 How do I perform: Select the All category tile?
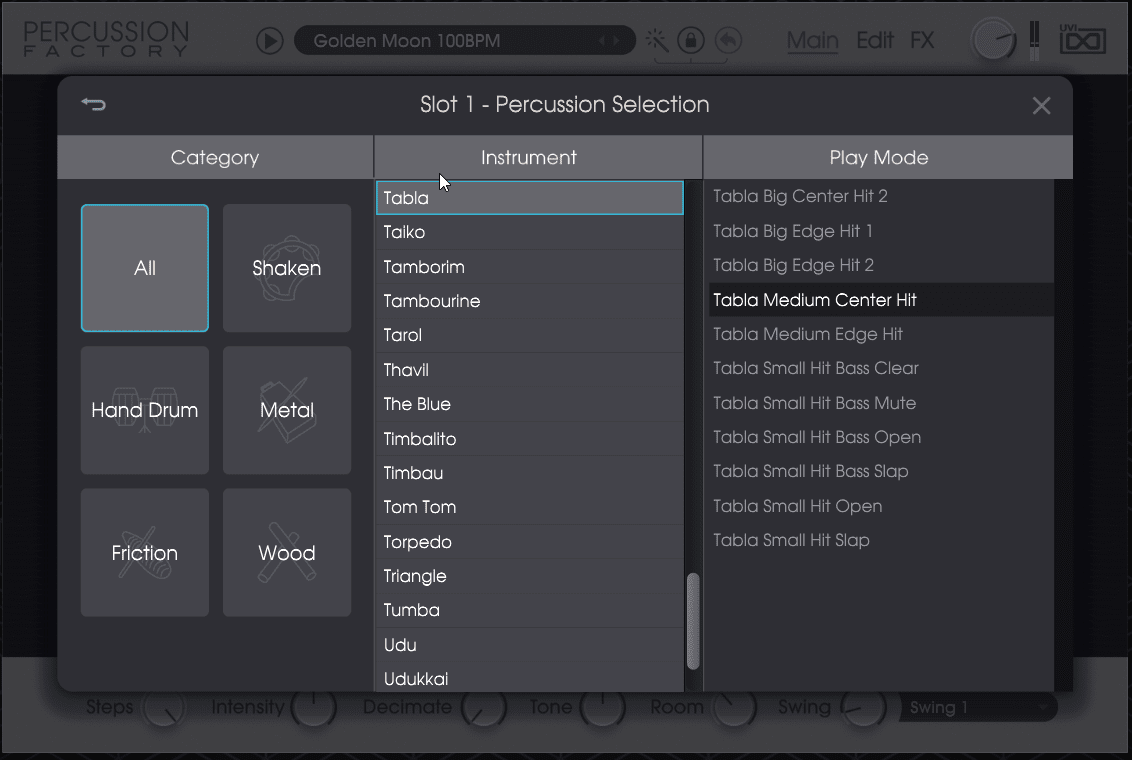145,268
